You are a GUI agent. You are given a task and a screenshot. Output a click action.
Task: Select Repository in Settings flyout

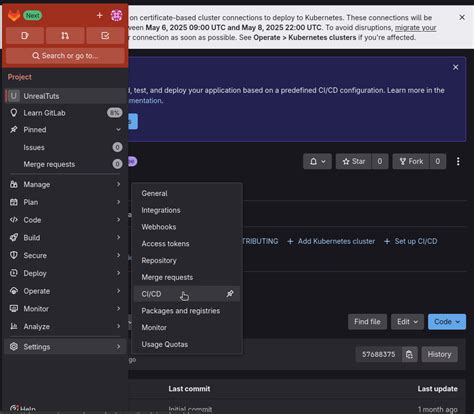coord(187,261)
